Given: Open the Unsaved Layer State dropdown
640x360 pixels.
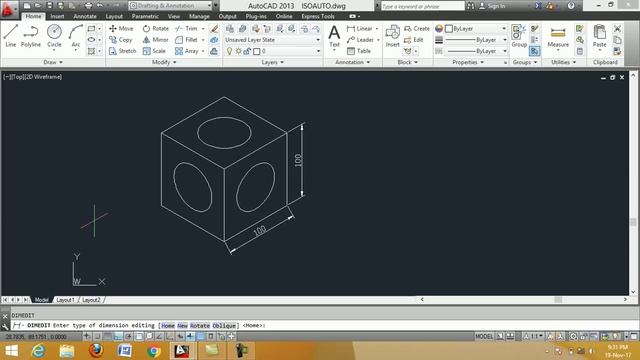Looking at the screenshot, I should point(272,40).
